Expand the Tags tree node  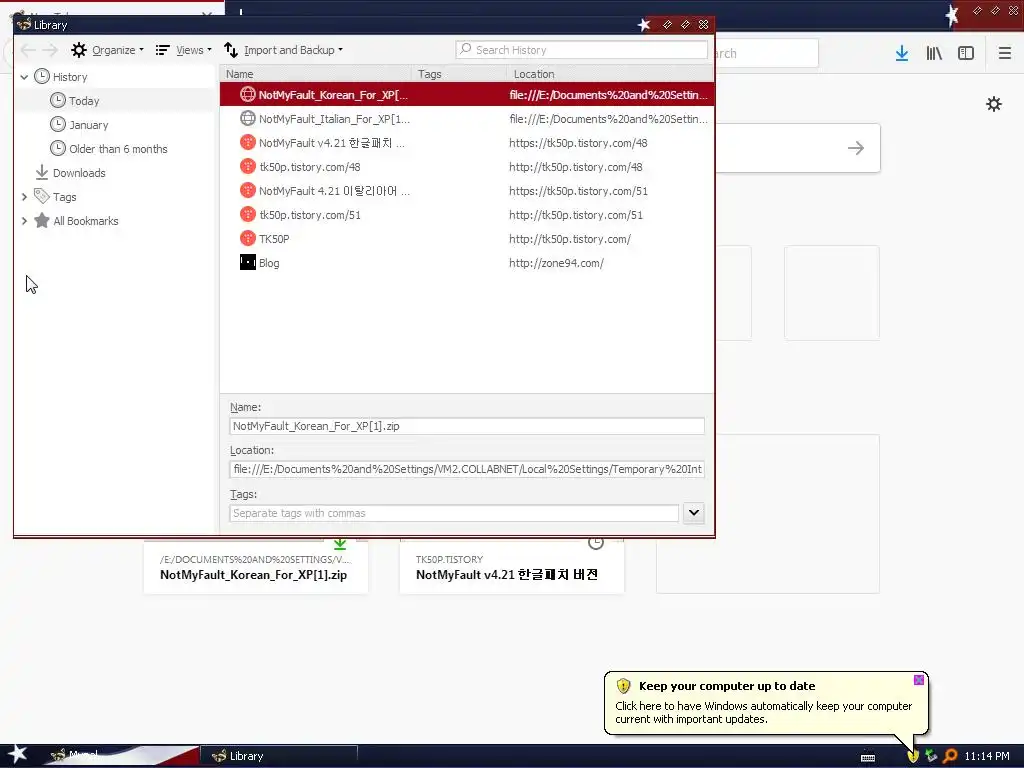pos(24,197)
